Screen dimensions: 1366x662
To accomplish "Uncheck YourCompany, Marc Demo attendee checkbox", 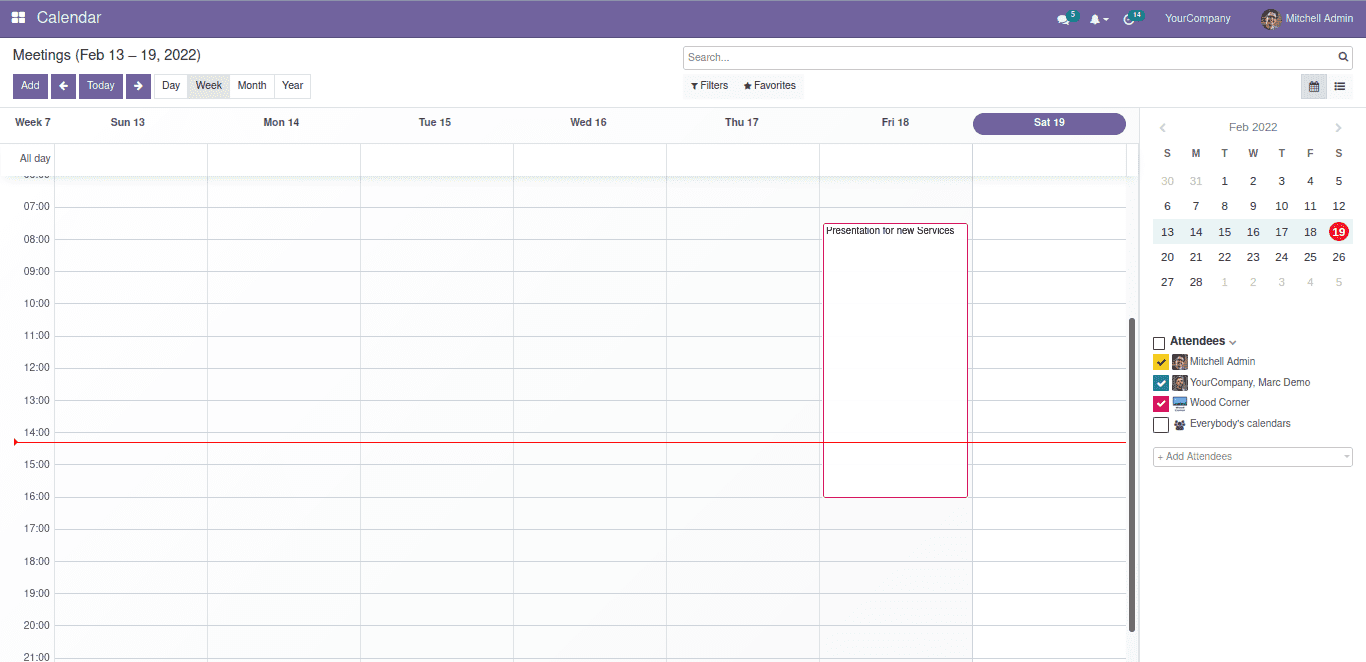I will (1161, 383).
